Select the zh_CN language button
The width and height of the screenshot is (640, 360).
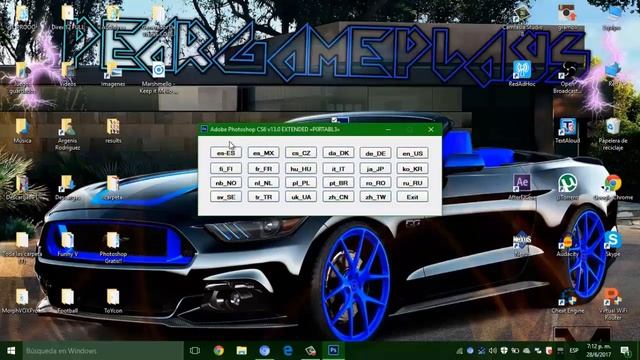click(338, 197)
